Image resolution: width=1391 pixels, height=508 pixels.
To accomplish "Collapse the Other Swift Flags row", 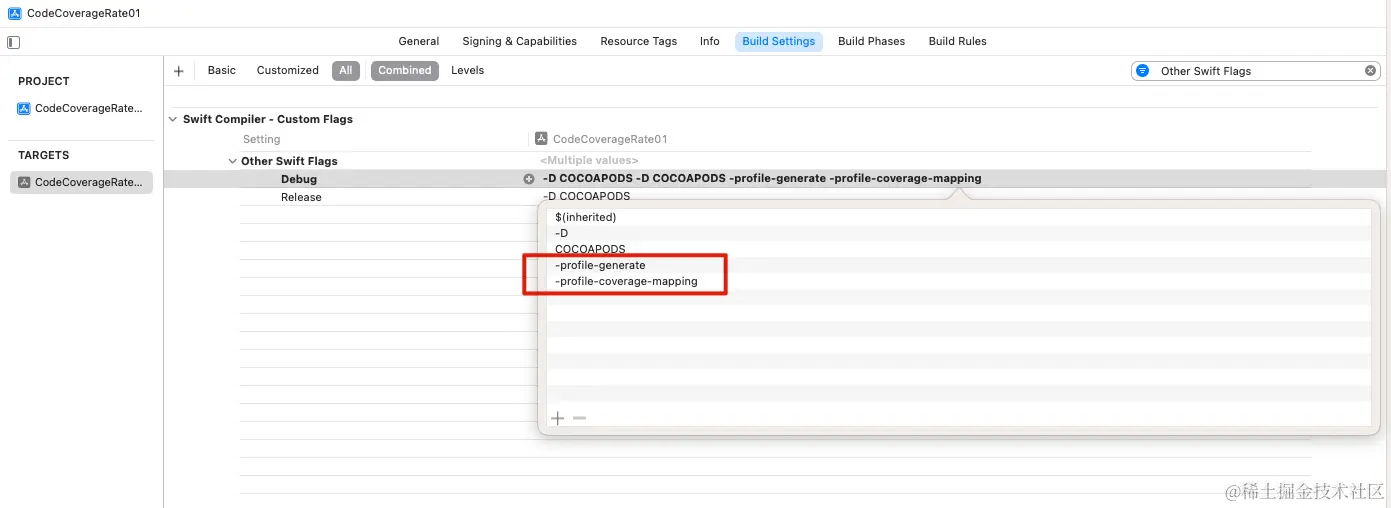I will pos(232,161).
